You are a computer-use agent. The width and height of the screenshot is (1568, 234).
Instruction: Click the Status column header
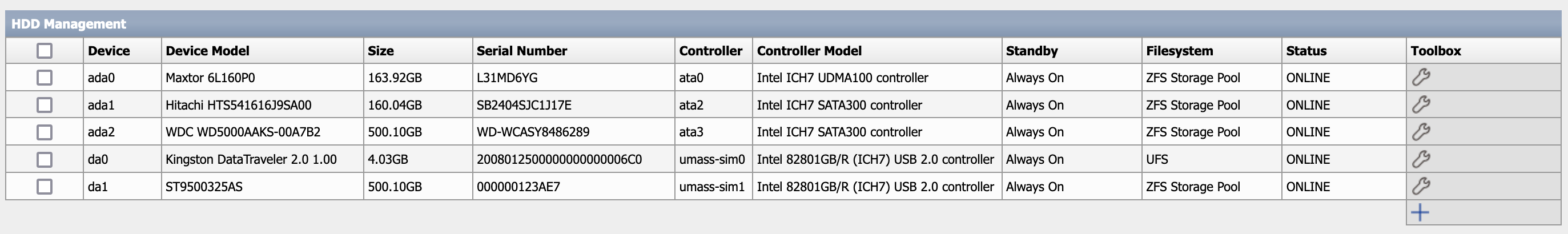point(1306,51)
